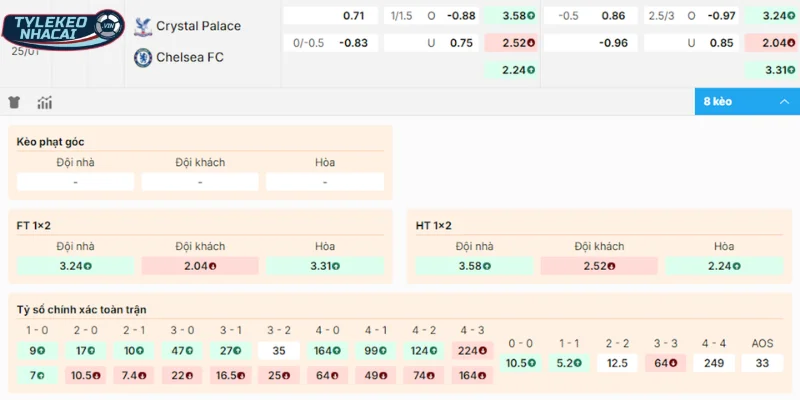Open the bar chart statistics icon

(x=44, y=102)
